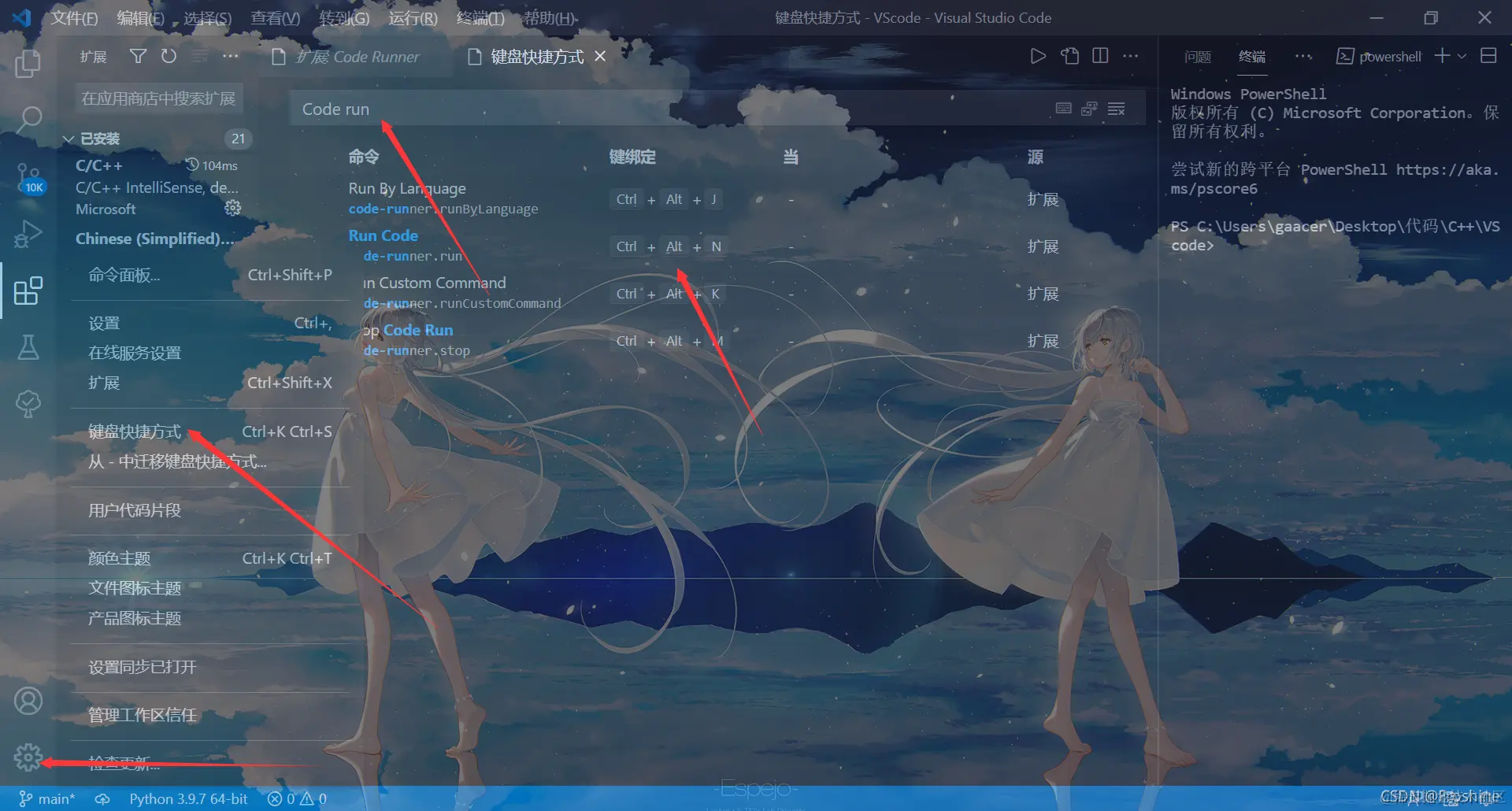Open the 运行(R) menu
The image size is (1512, 811).
413,18
